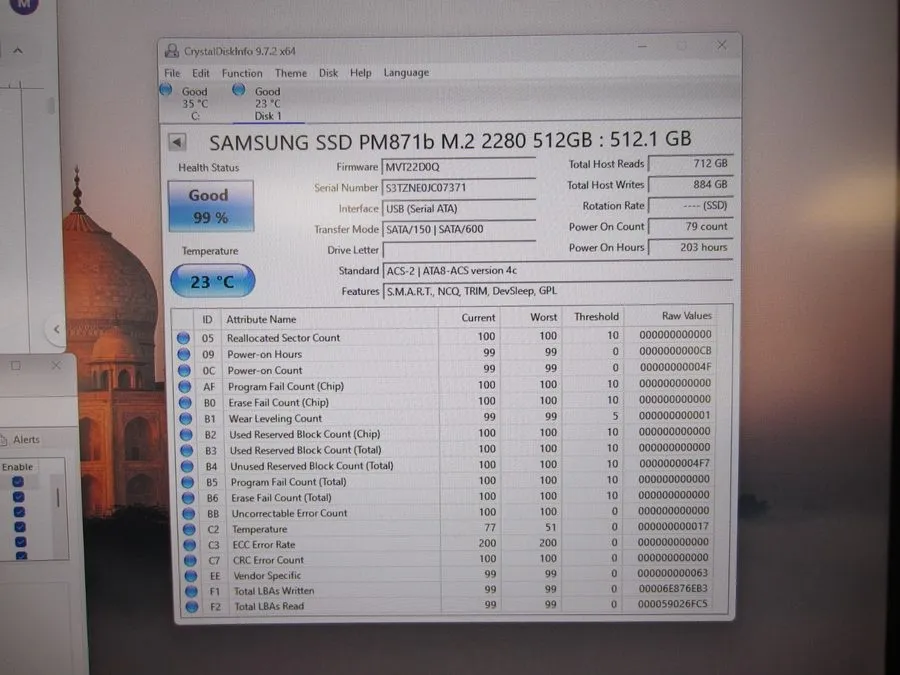Click the Serial Number field
The height and width of the screenshot is (675, 900).
click(459, 188)
